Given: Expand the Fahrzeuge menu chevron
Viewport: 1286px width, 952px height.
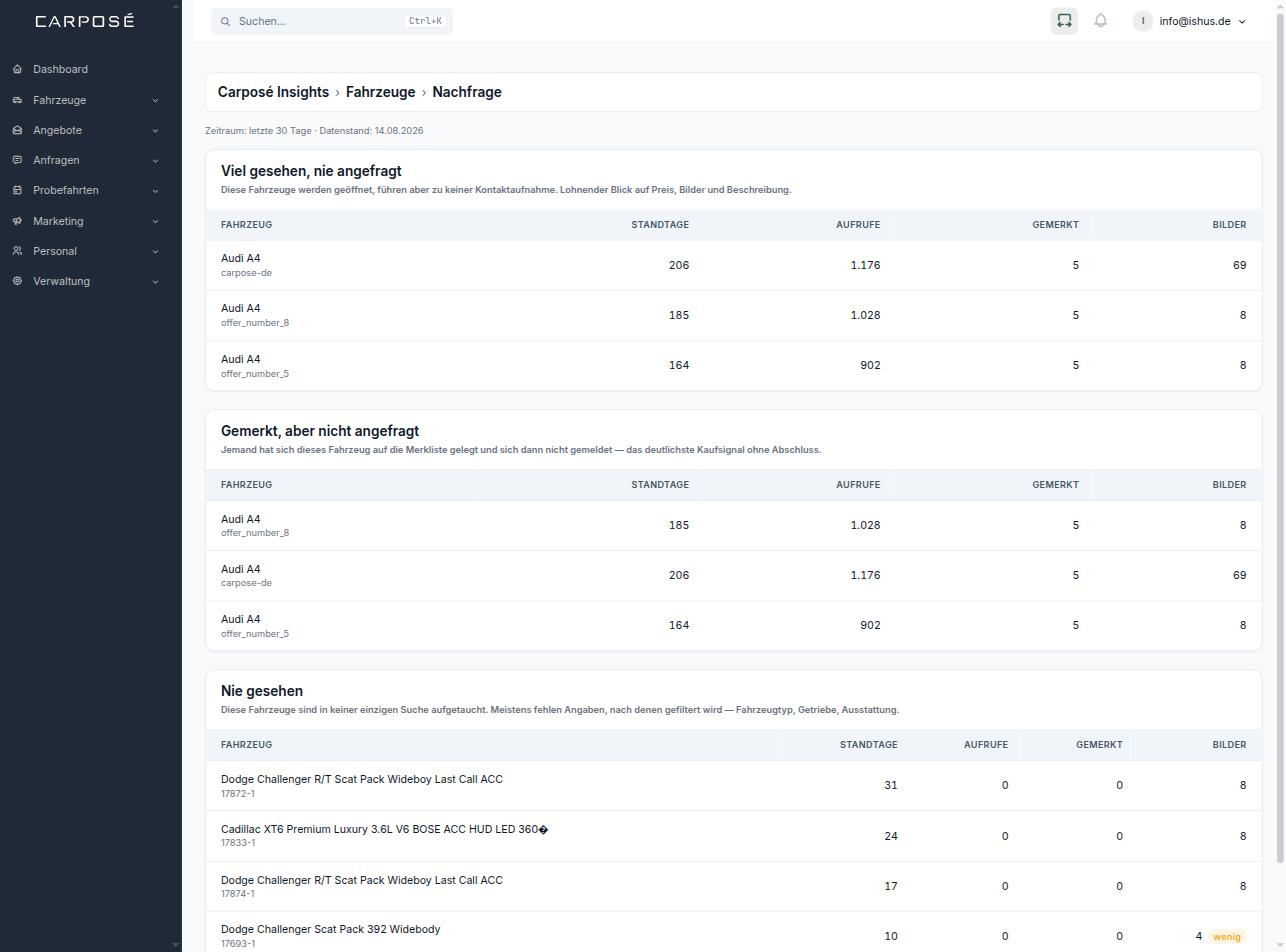Looking at the screenshot, I should pos(155,100).
